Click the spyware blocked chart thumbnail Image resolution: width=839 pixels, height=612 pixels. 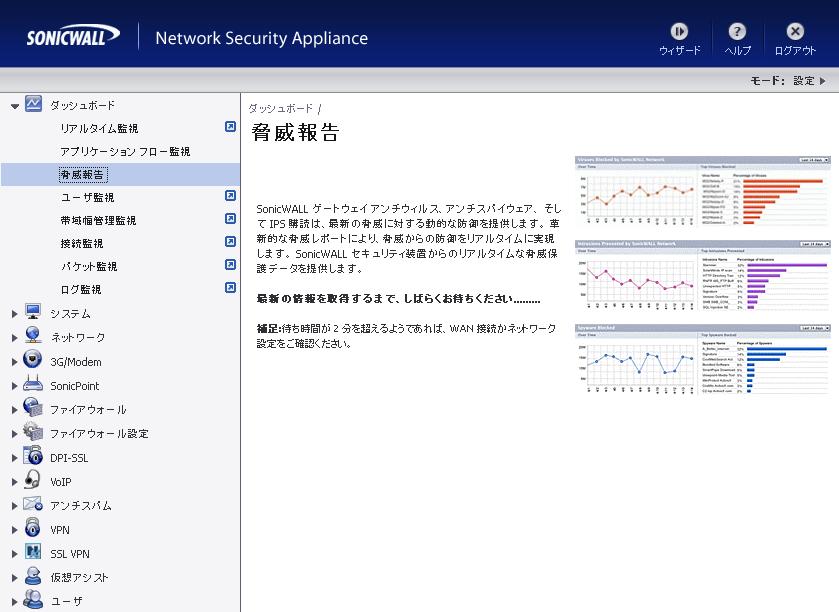pos(703,360)
